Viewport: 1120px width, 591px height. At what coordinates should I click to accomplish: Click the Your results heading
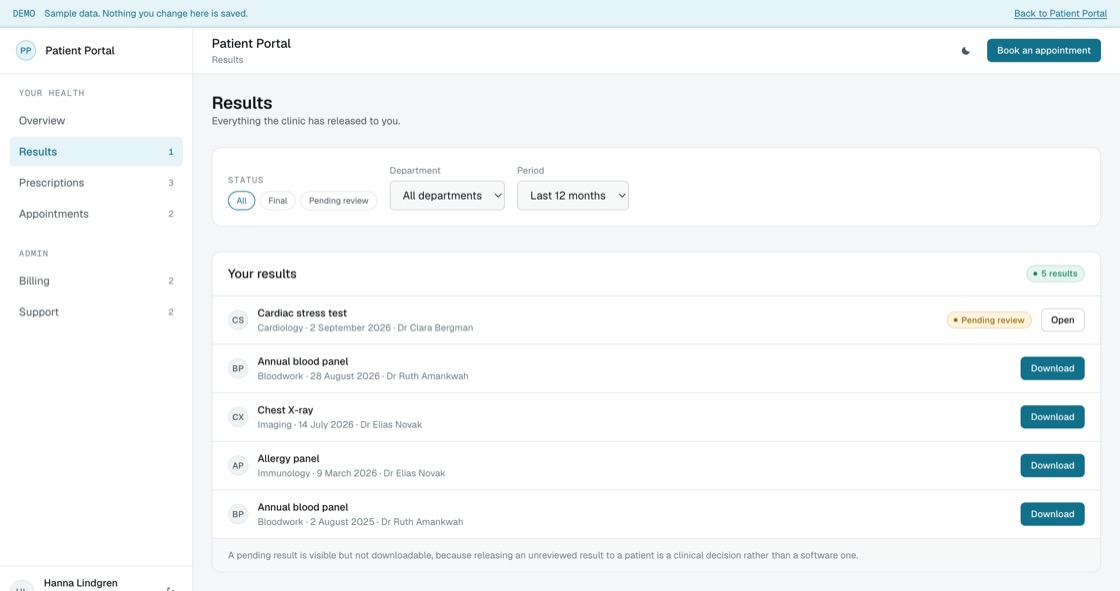(262, 274)
